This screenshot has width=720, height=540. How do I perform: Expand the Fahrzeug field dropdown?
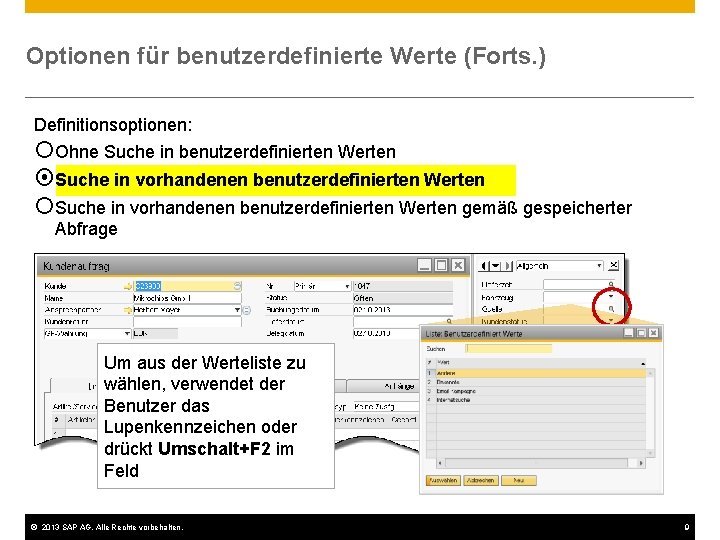[x=611, y=297]
